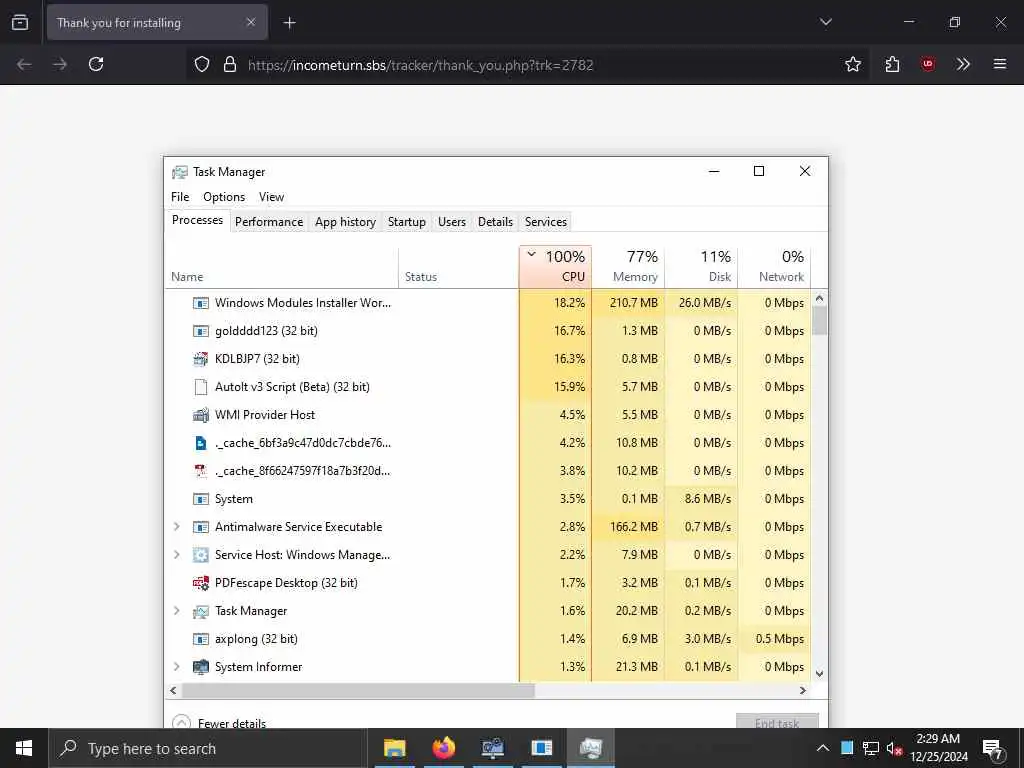The width and height of the screenshot is (1024, 768).
Task: Click the muted volume tray icon
Action: click(894, 748)
